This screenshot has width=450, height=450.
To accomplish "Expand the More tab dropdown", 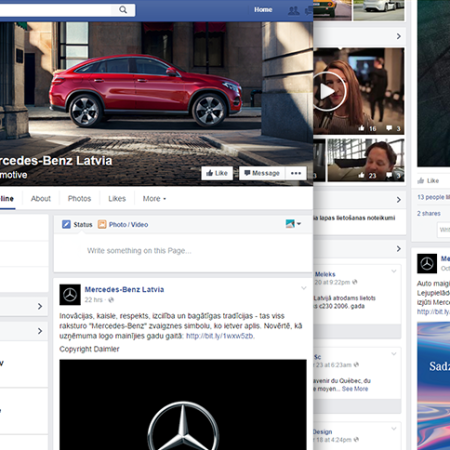I will (x=154, y=199).
